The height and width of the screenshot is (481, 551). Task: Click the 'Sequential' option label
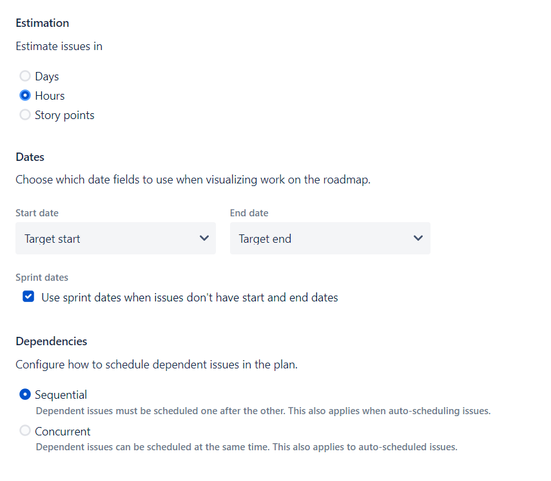pyautogui.click(x=61, y=395)
